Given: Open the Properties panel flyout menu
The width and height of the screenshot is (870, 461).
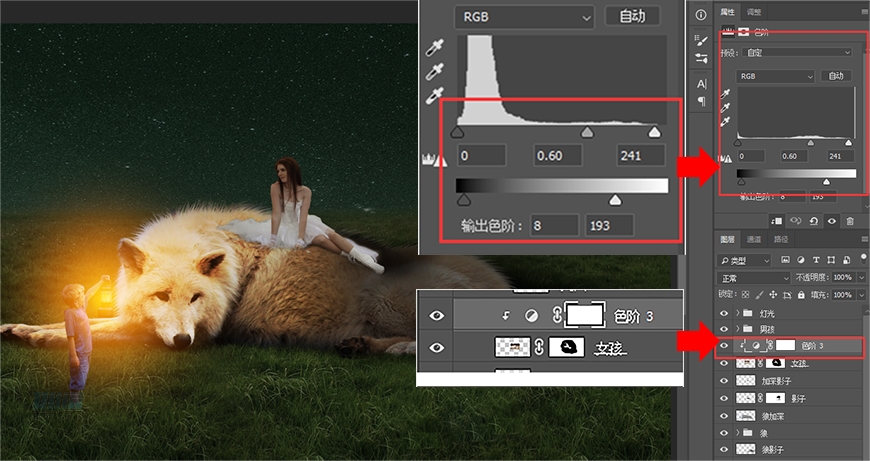Looking at the screenshot, I should (x=864, y=12).
